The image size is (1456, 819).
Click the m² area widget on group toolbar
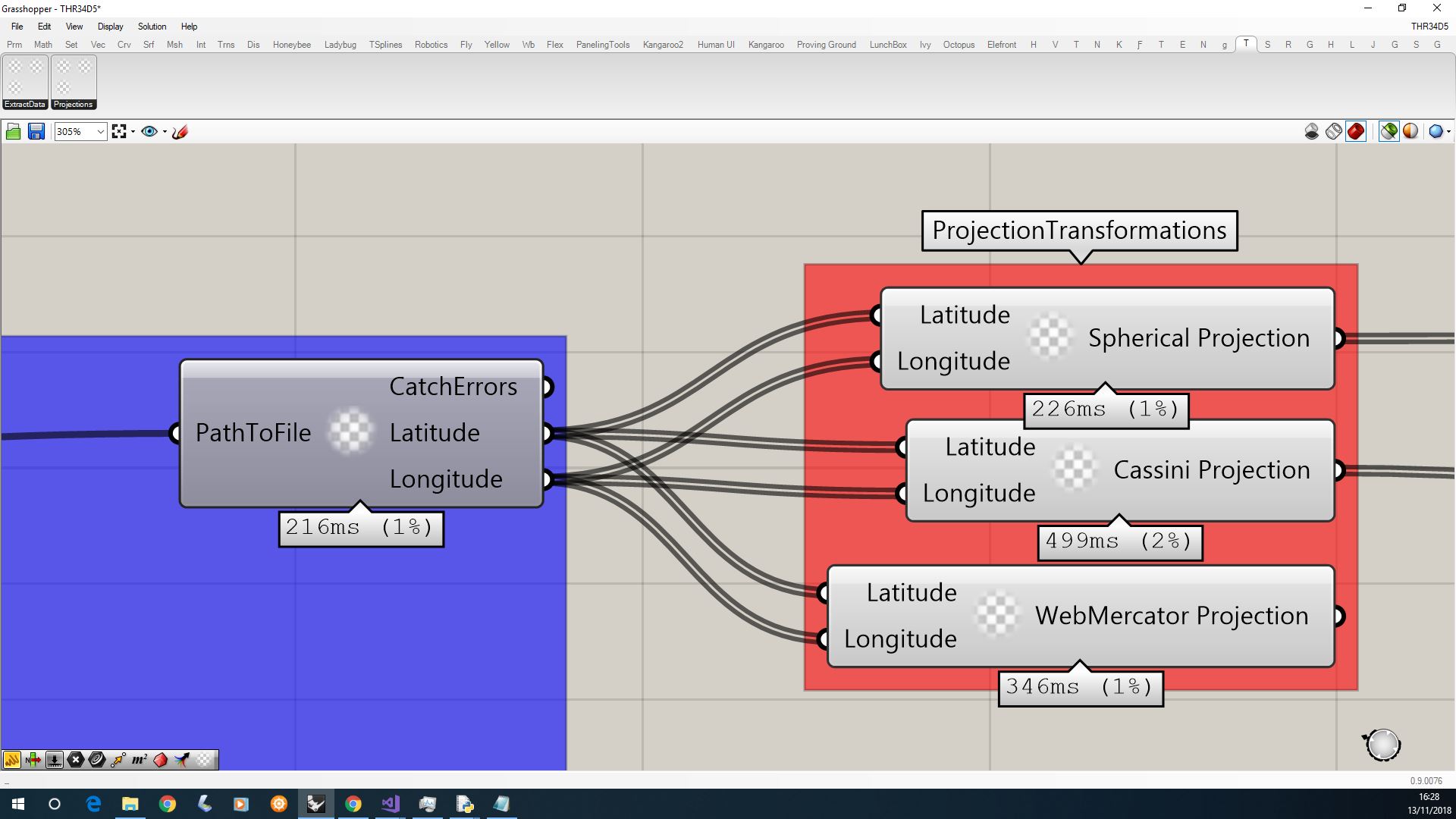click(x=138, y=759)
